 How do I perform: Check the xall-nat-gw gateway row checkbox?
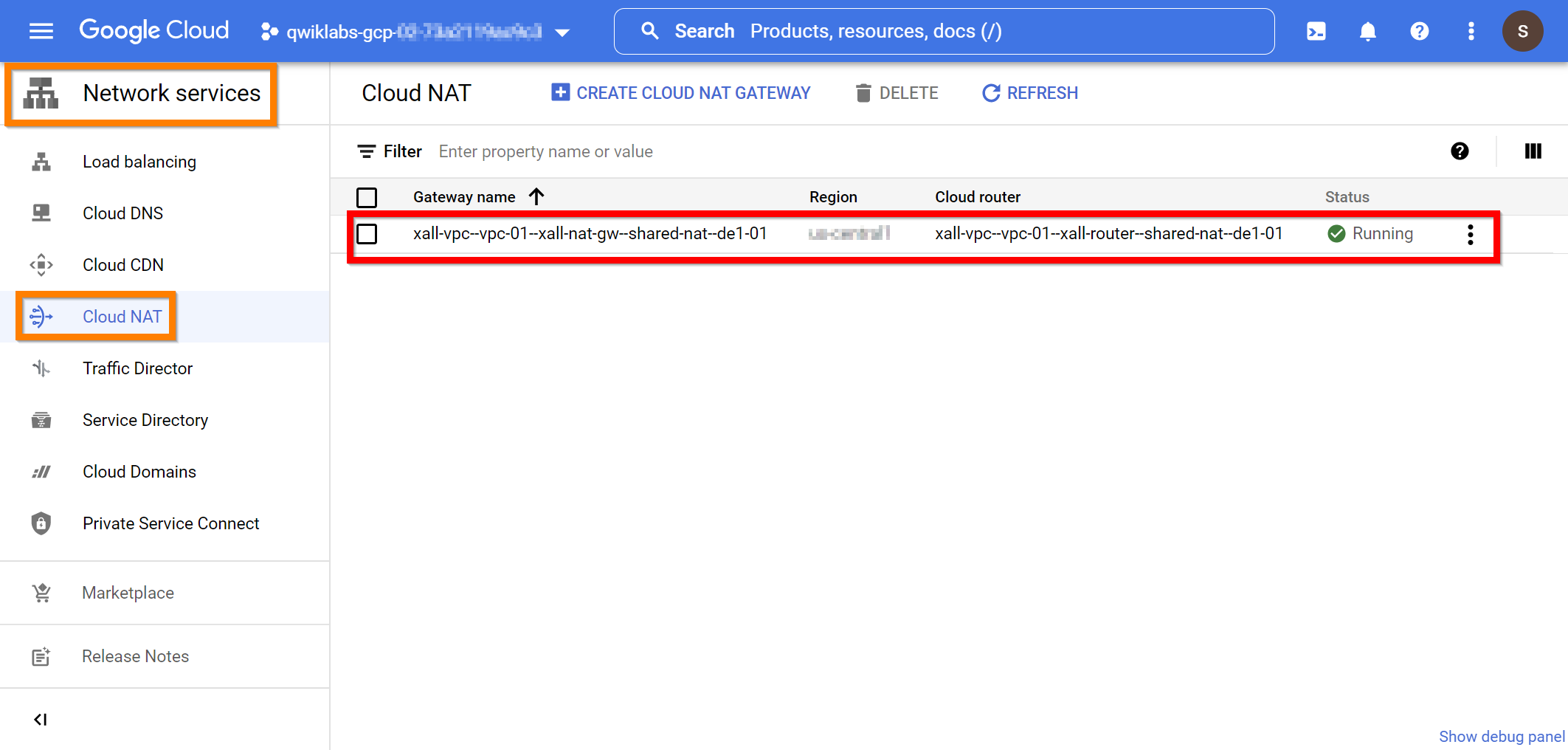click(x=367, y=234)
